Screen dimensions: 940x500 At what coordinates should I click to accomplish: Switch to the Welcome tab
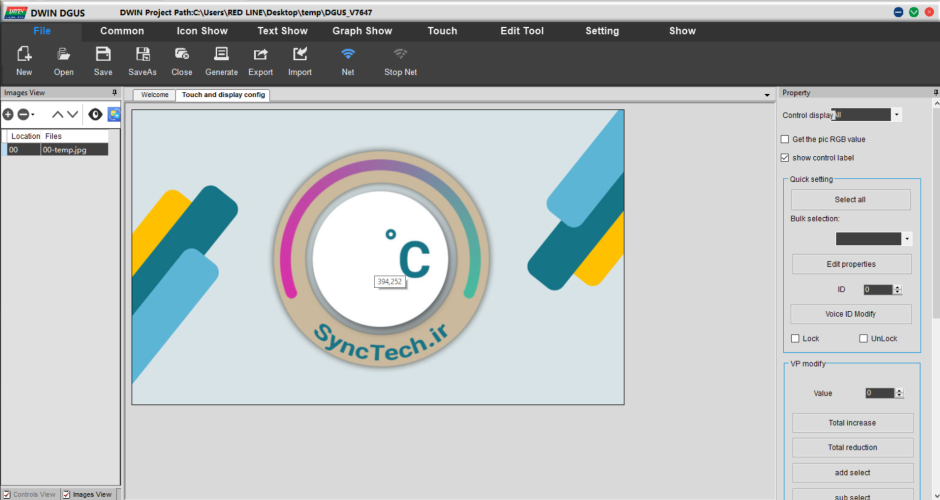[154, 95]
